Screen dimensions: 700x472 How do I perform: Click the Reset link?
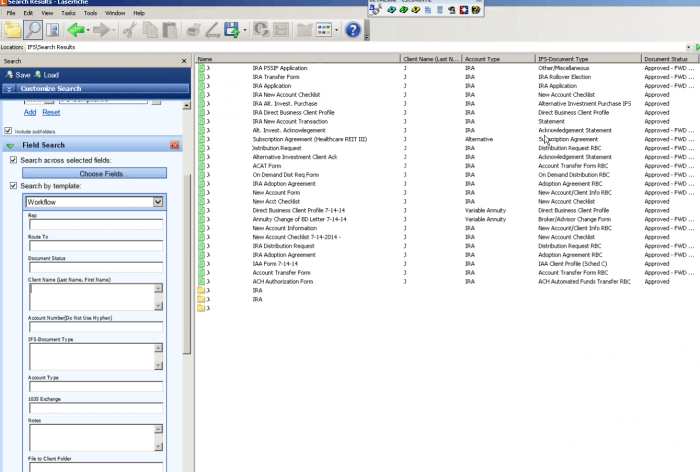[51, 113]
